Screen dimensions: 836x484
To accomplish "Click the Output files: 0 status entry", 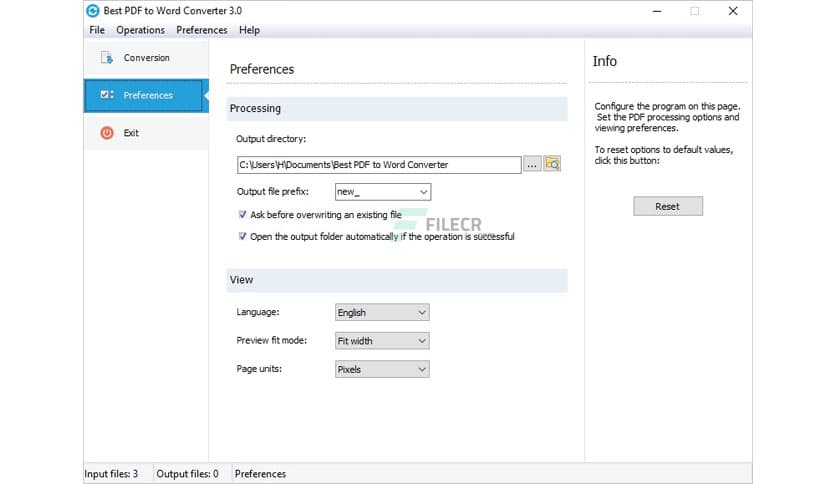I will coord(187,474).
